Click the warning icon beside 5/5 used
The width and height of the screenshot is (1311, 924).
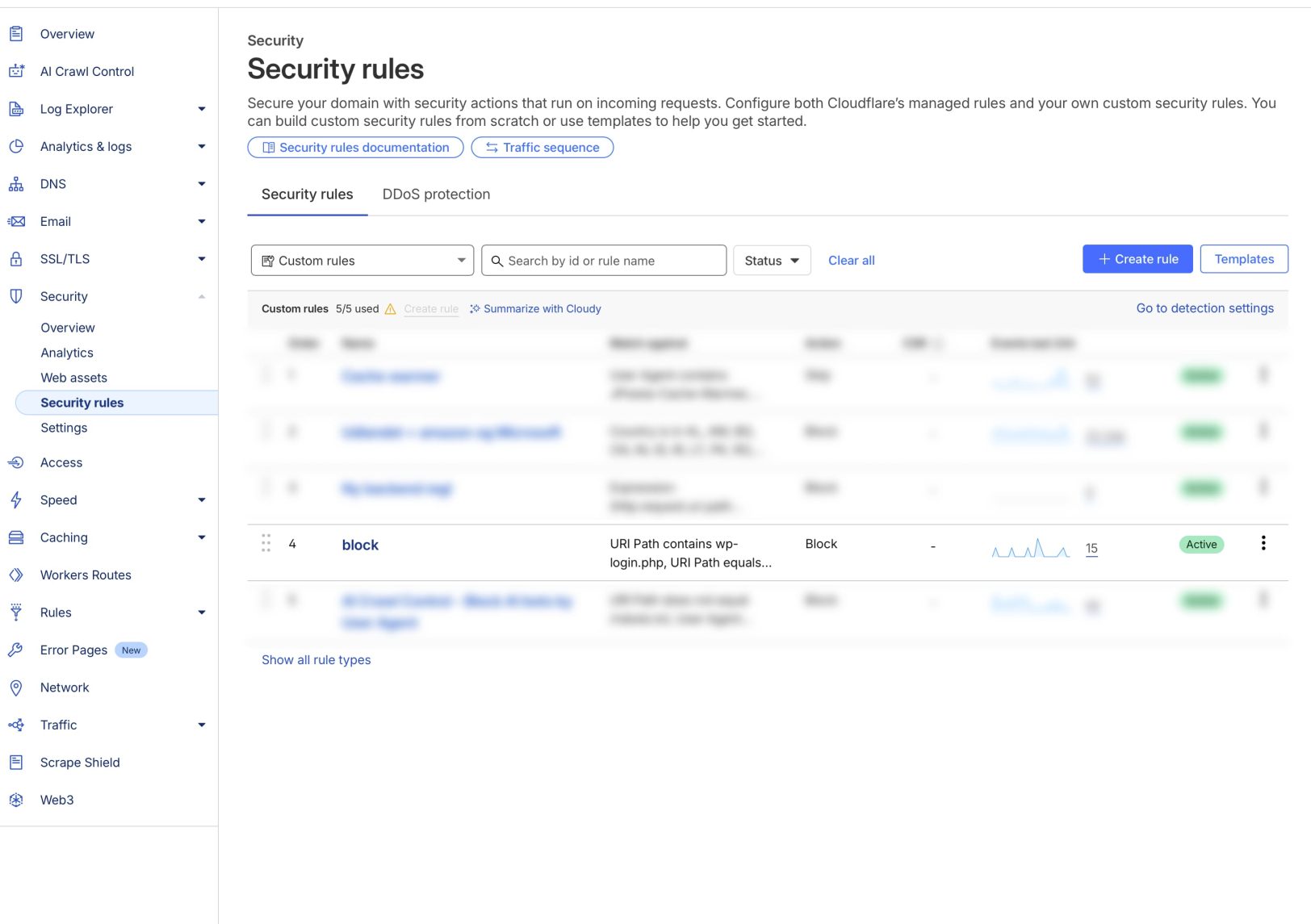tap(391, 309)
